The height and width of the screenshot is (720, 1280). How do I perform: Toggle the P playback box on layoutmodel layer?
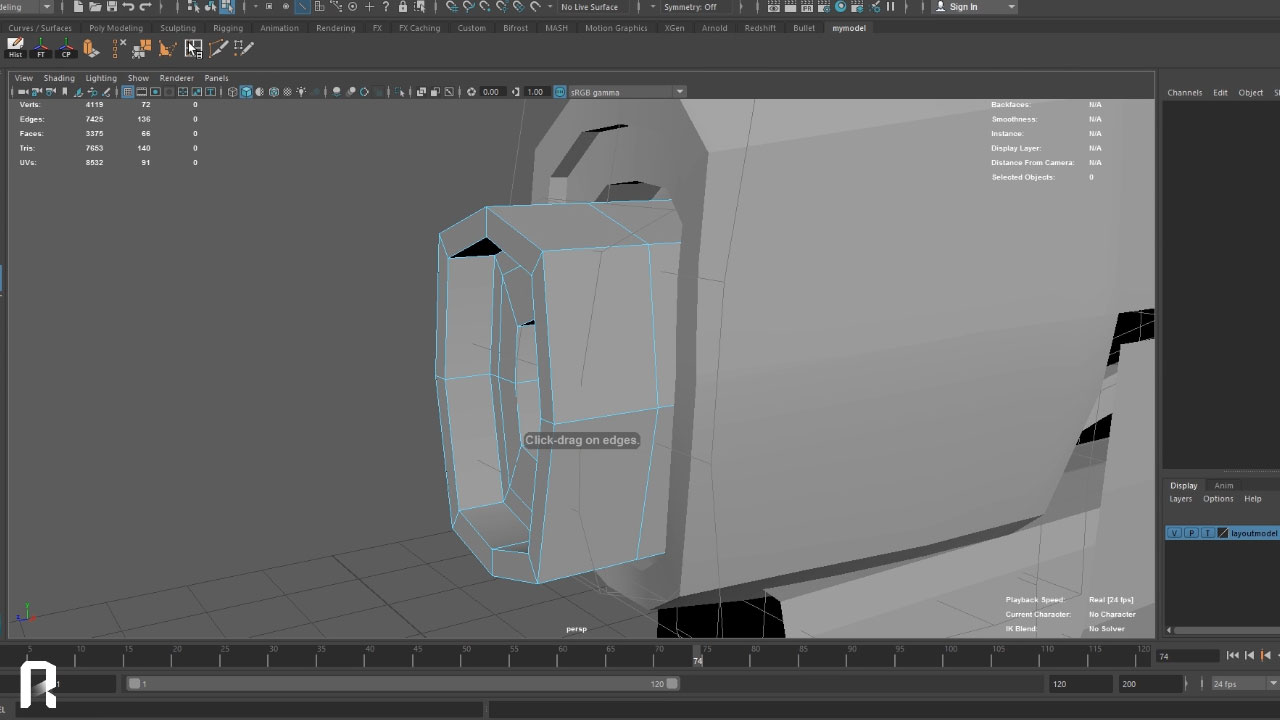(x=1190, y=533)
